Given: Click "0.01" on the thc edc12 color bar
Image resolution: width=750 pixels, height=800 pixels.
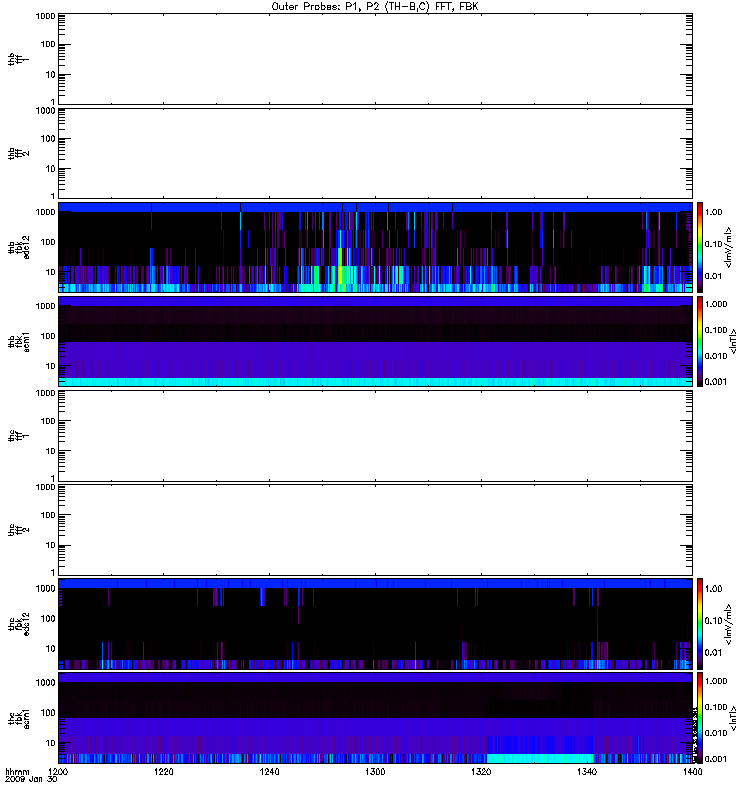Looking at the screenshot, I should 713,653.
